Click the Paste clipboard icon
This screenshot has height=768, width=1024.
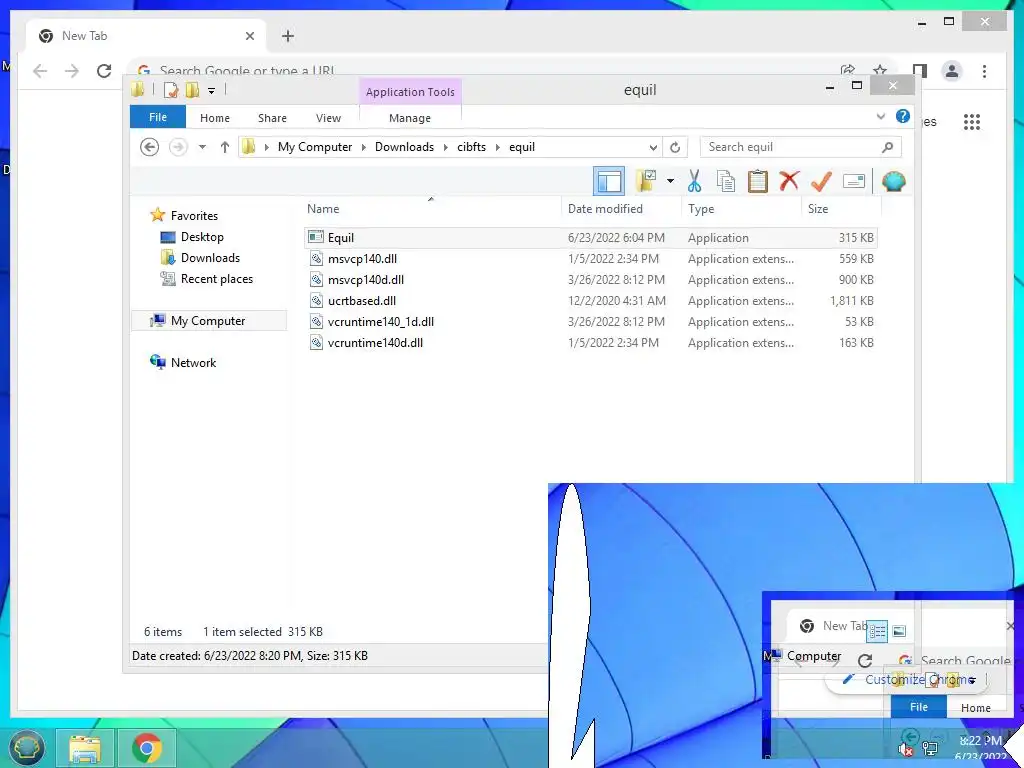(758, 181)
